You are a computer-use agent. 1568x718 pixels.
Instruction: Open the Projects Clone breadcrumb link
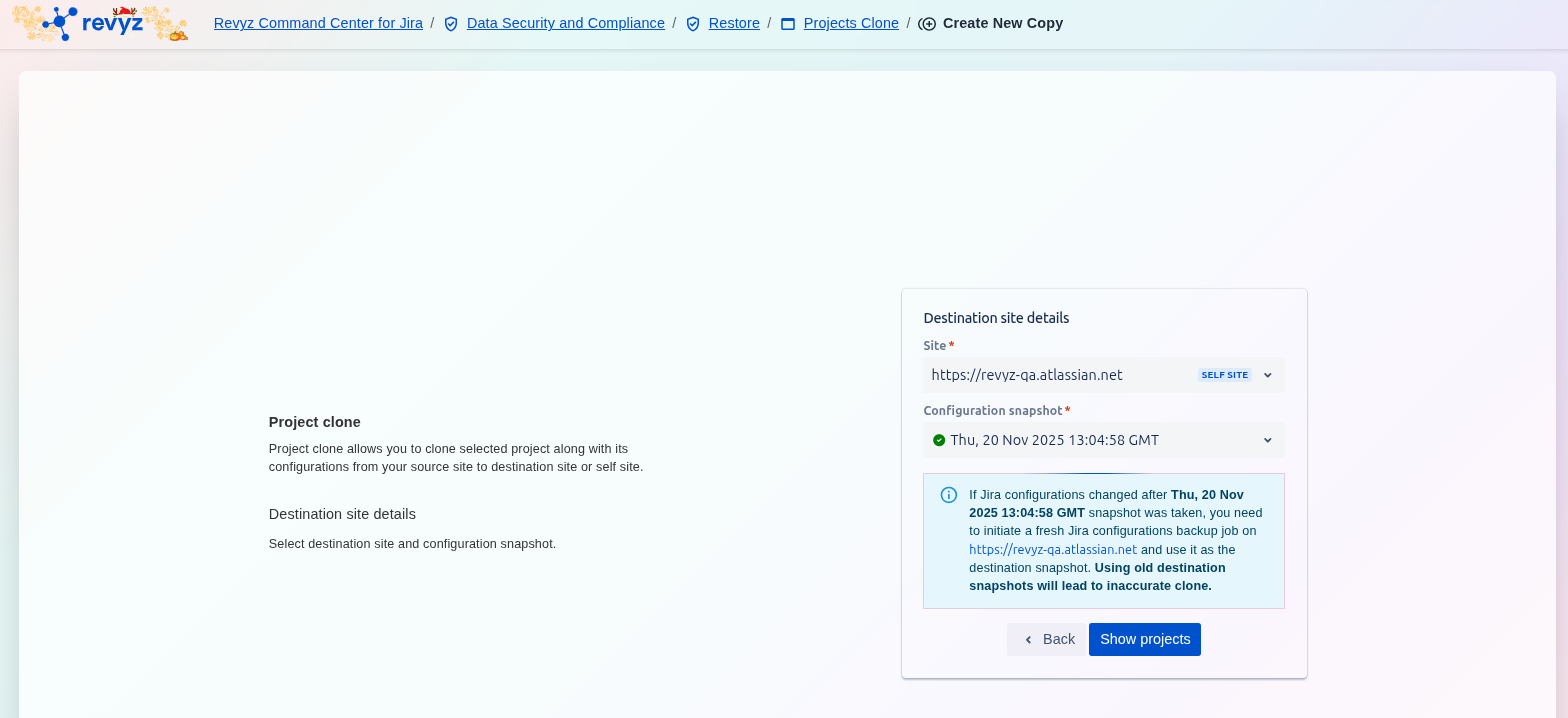click(x=851, y=23)
